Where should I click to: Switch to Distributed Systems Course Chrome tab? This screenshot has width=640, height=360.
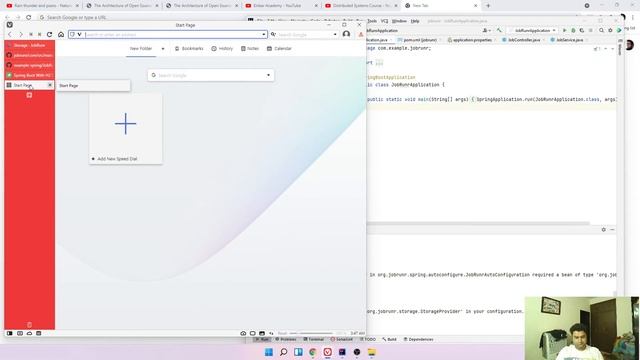361,6
